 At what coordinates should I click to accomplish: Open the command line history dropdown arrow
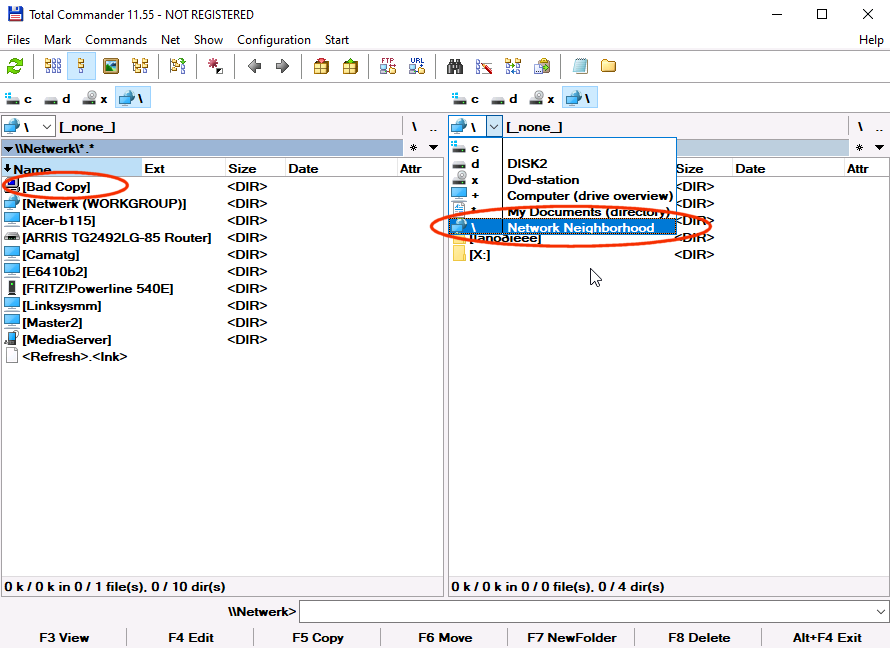(880, 611)
